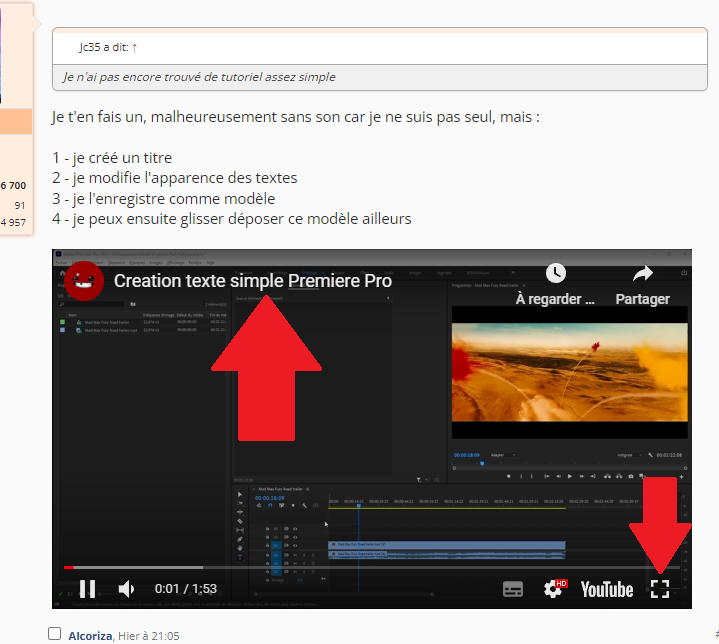The width and height of the screenshot is (719, 644).
Task: Click the '4 957' value in user sidebar
Action: 13,222
